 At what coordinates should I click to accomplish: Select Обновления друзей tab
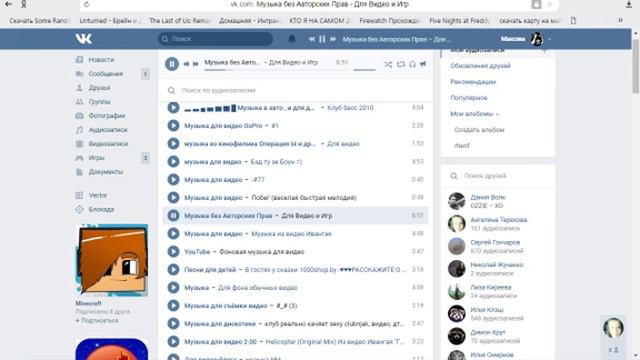(x=480, y=66)
